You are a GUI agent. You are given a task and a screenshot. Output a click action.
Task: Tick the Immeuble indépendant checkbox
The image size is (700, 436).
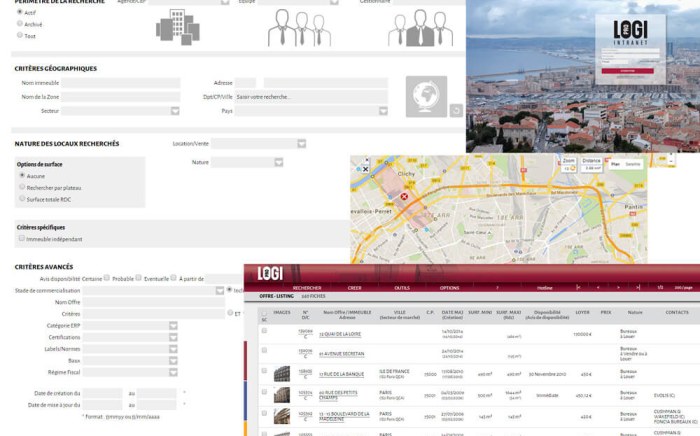[x=21, y=238]
